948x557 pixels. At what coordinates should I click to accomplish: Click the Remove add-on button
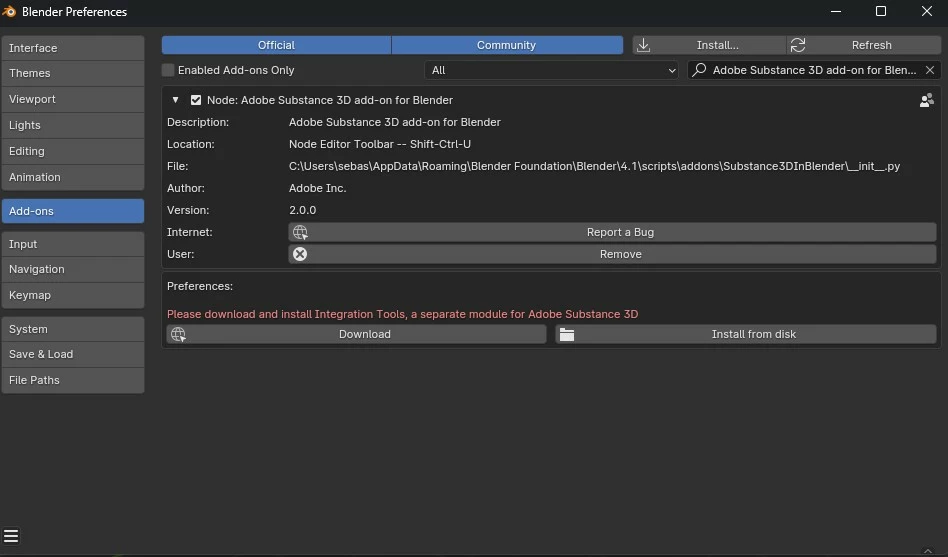point(612,254)
